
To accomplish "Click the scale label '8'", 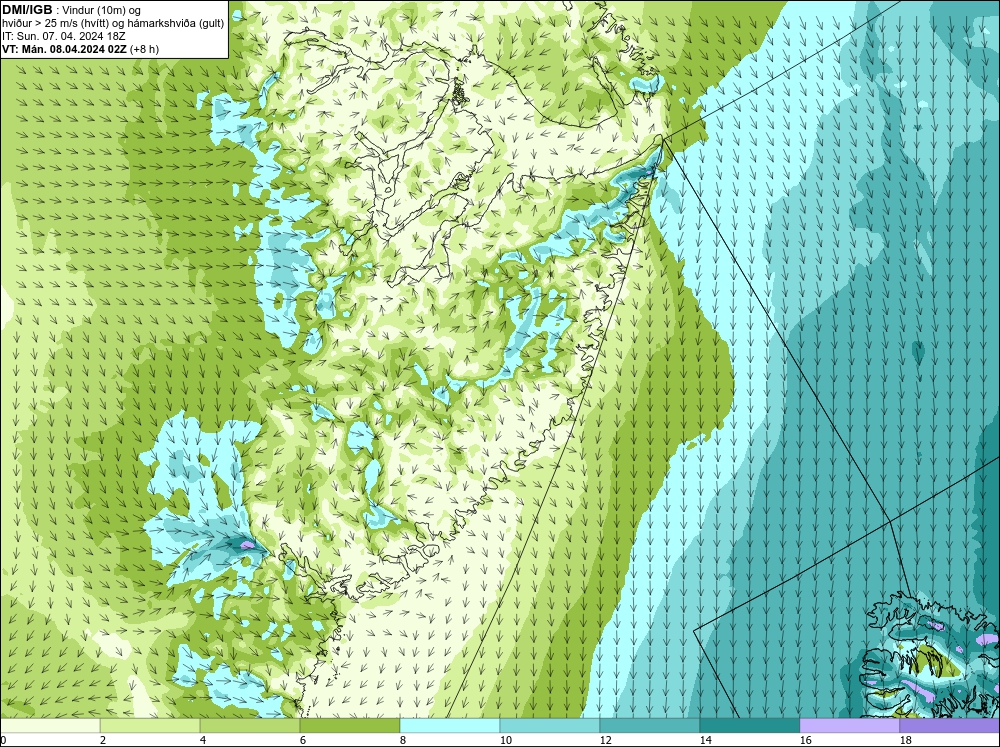I will click(404, 740).
